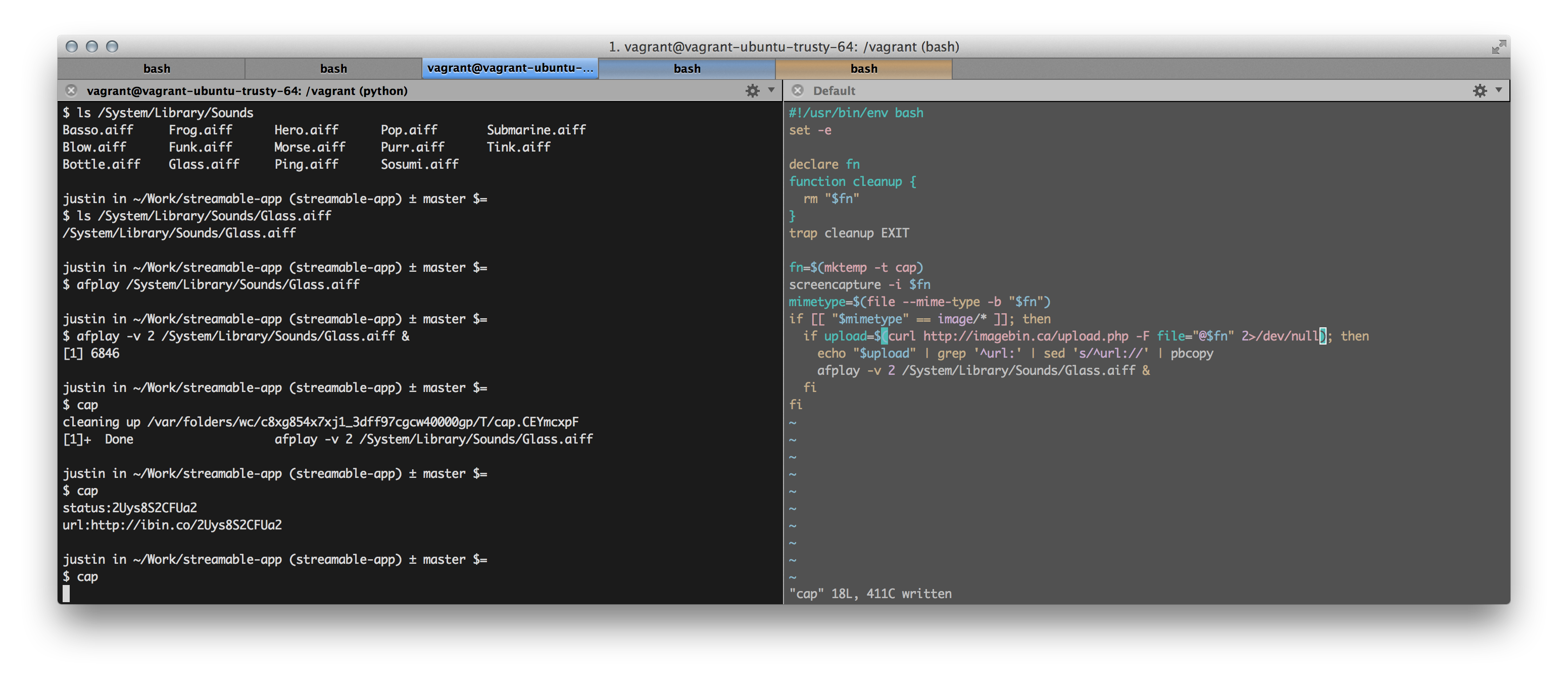Click the Default pane title label
The image size is (1568, 684).
click(834, 90)
